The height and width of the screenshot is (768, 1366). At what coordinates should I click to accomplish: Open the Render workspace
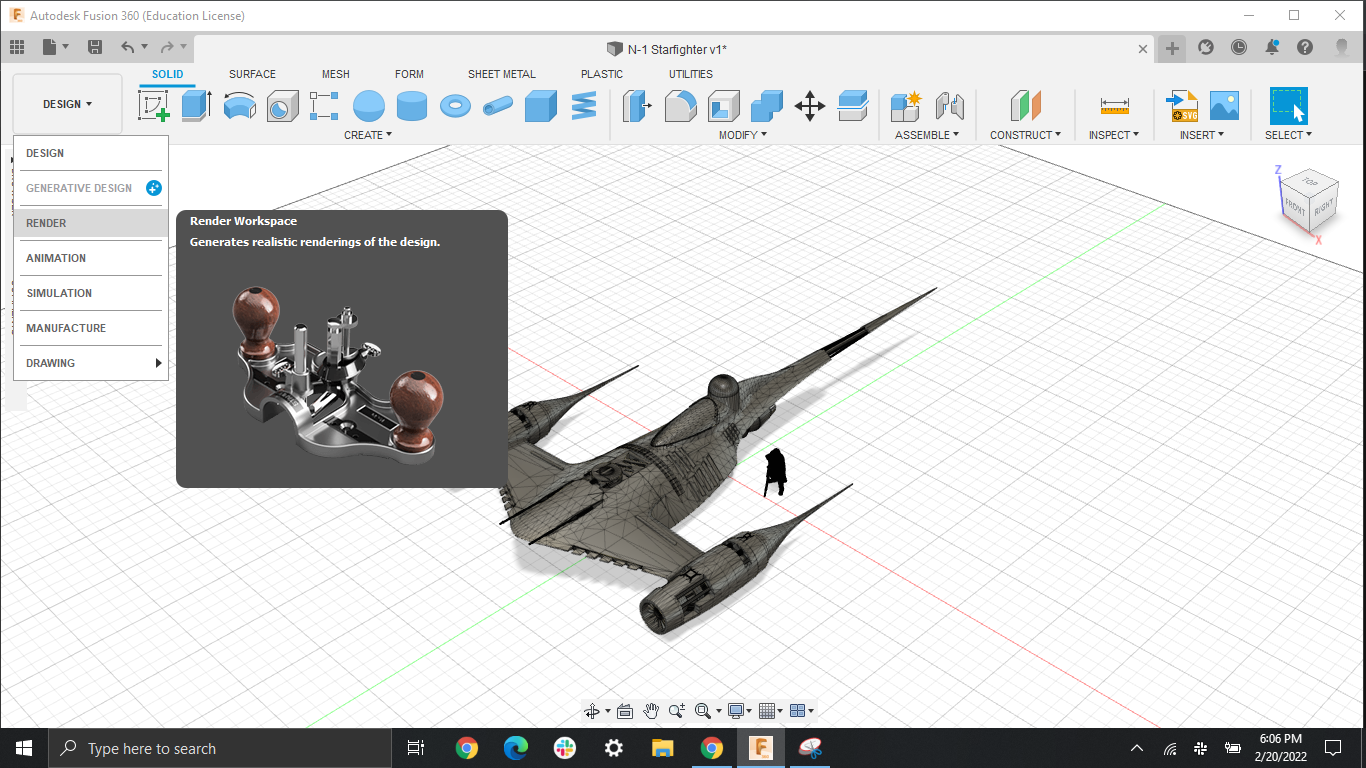(45, 222)
